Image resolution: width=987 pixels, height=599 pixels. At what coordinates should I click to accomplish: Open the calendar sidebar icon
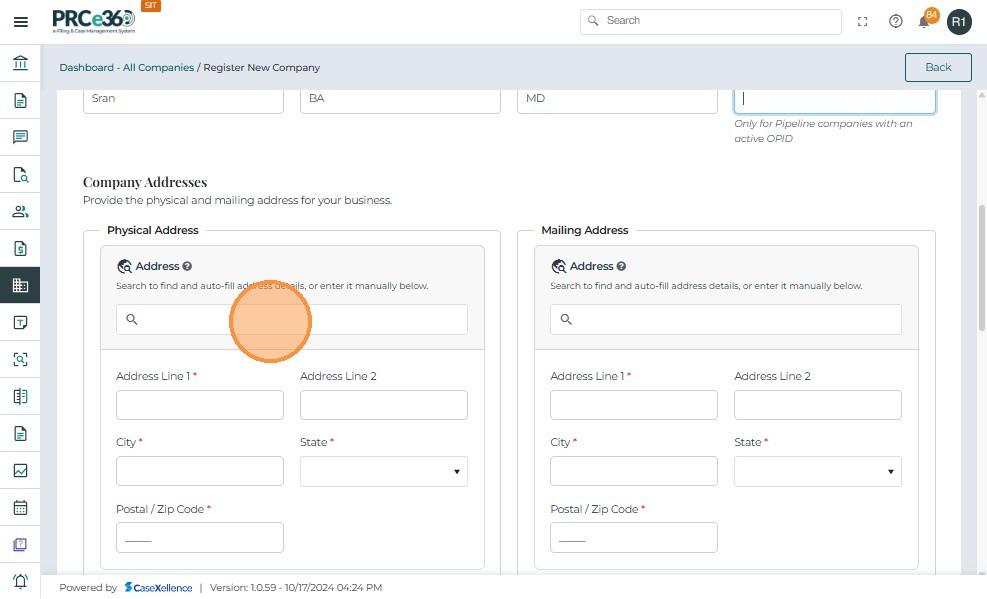(20, 507)
